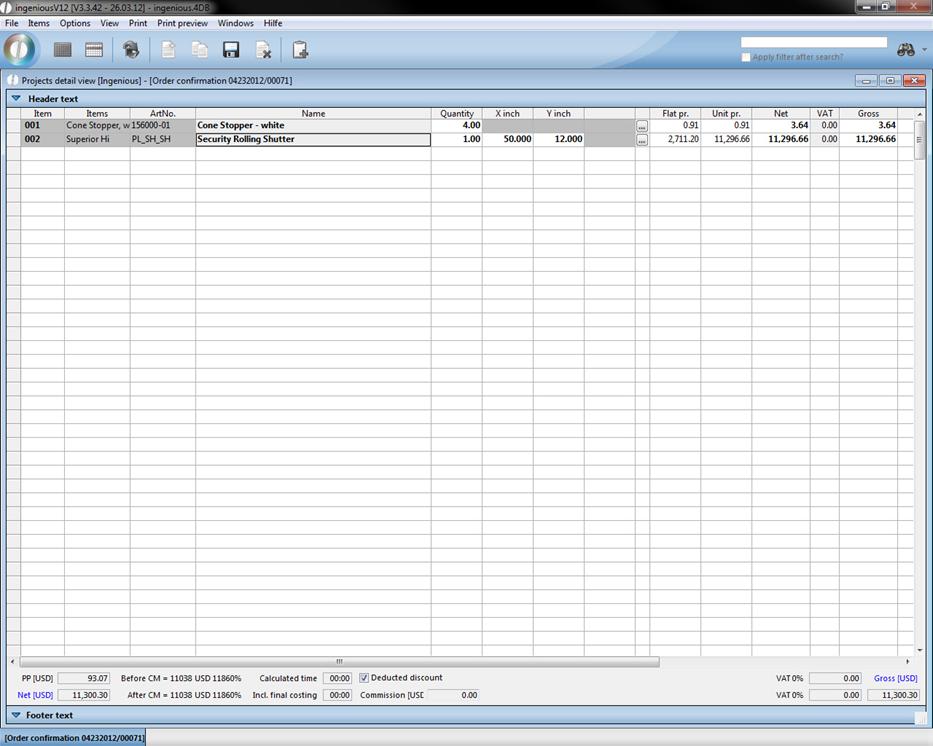
Task: Expand the Footer text section
Action: coord(16,715)
